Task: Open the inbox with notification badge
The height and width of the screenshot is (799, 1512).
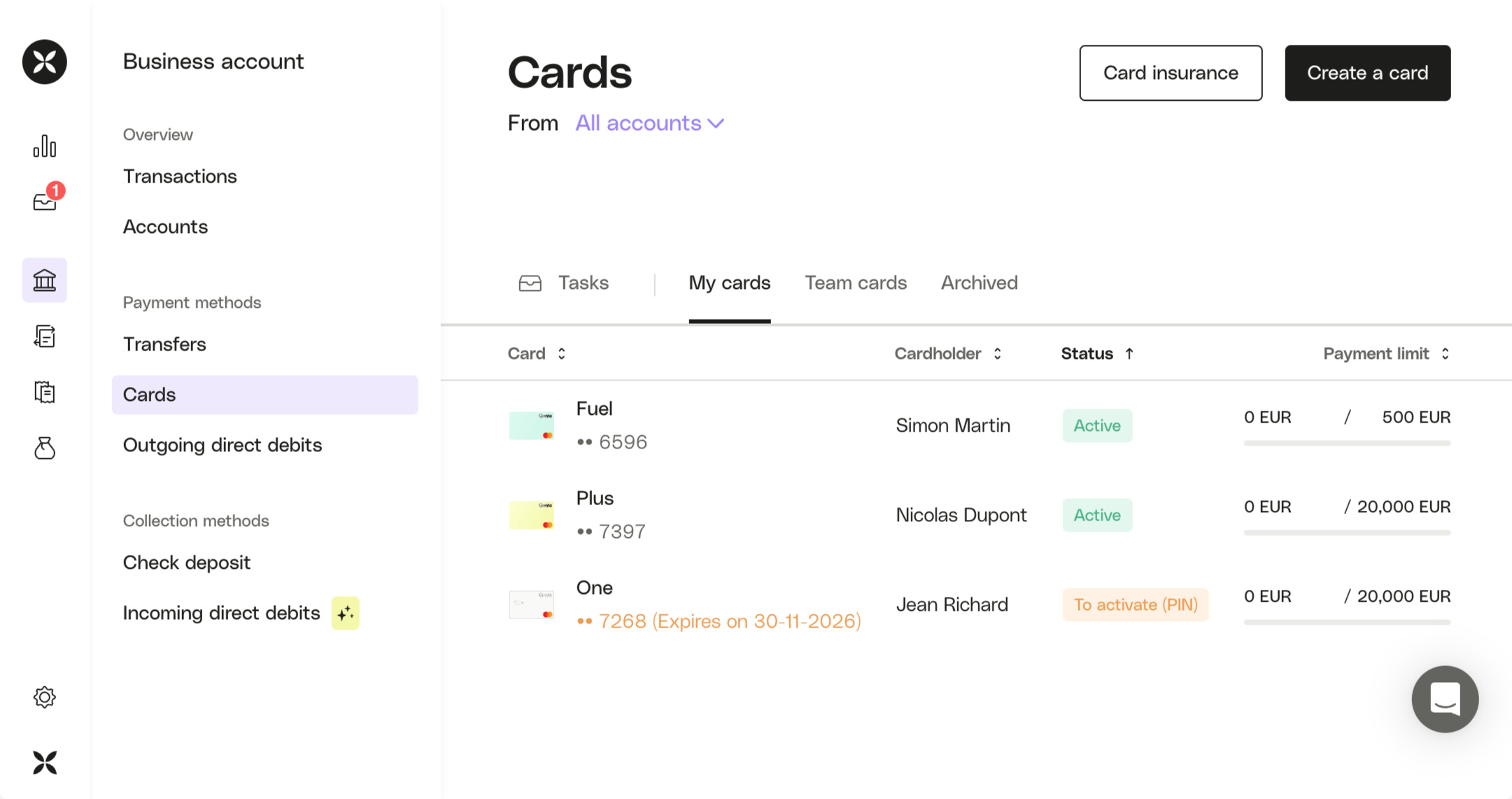Action: pos(45,201)
